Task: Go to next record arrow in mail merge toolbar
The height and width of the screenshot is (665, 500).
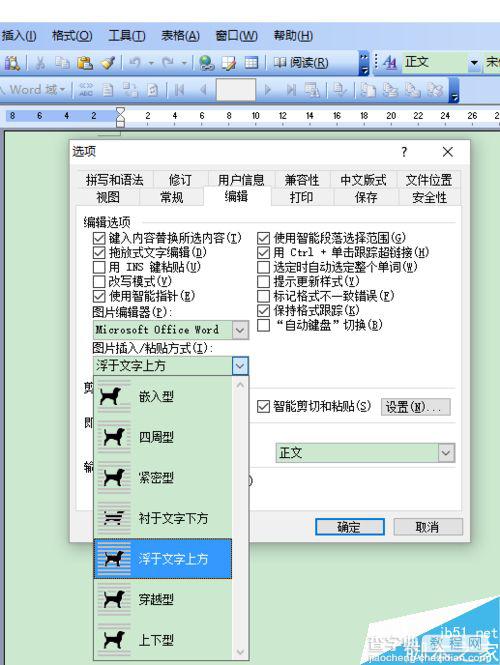Action: pos(268,90)
